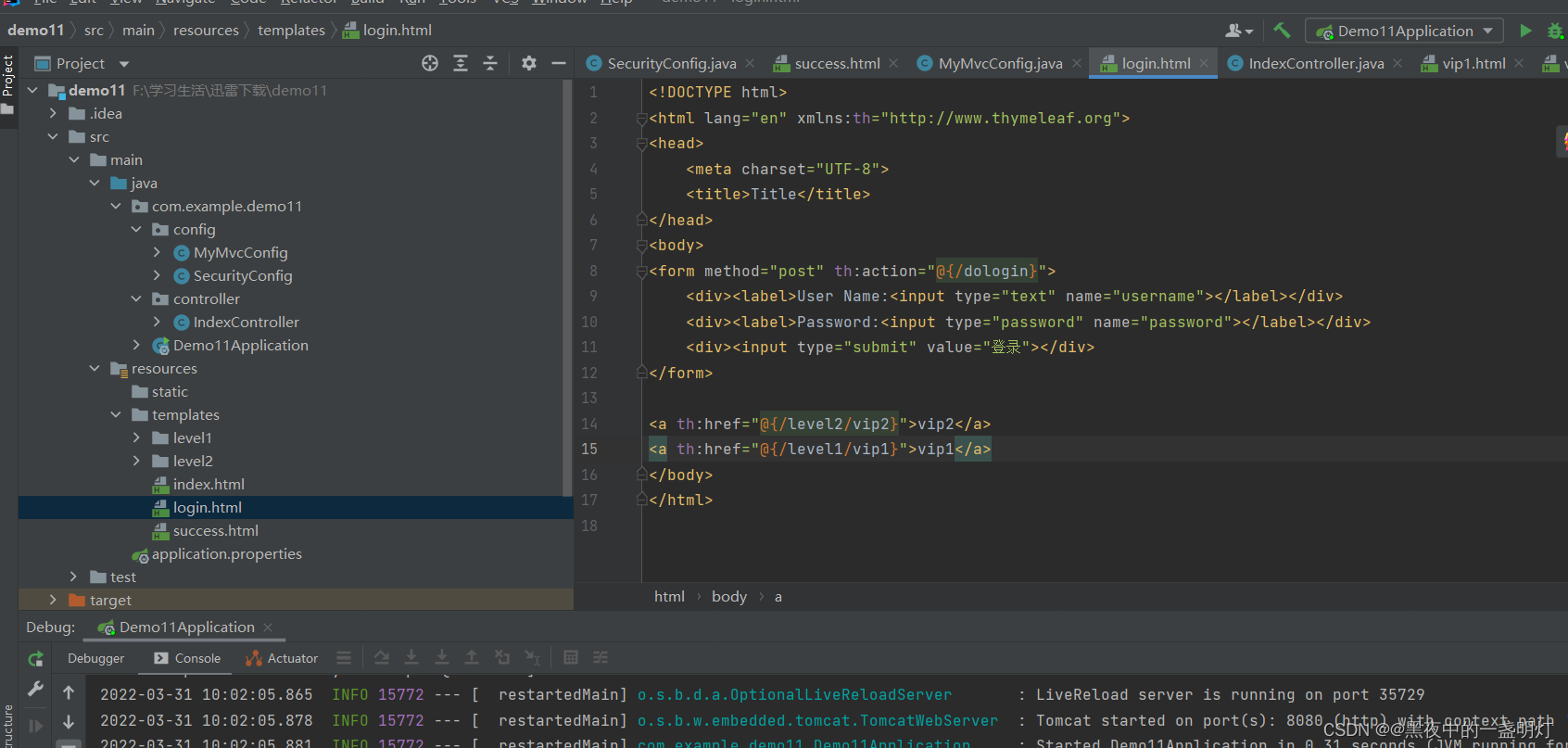Click the resources breadcrumb in navigation bar
Screen dimensions: 1568x748
click(x=206, y=31)
